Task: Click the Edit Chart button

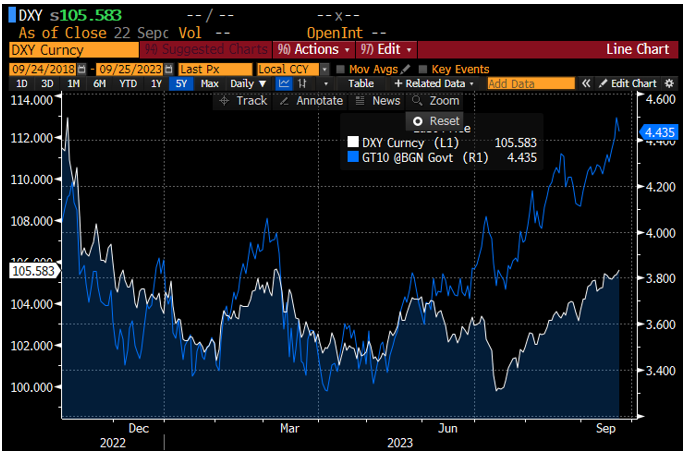Action: coord(627,83)
